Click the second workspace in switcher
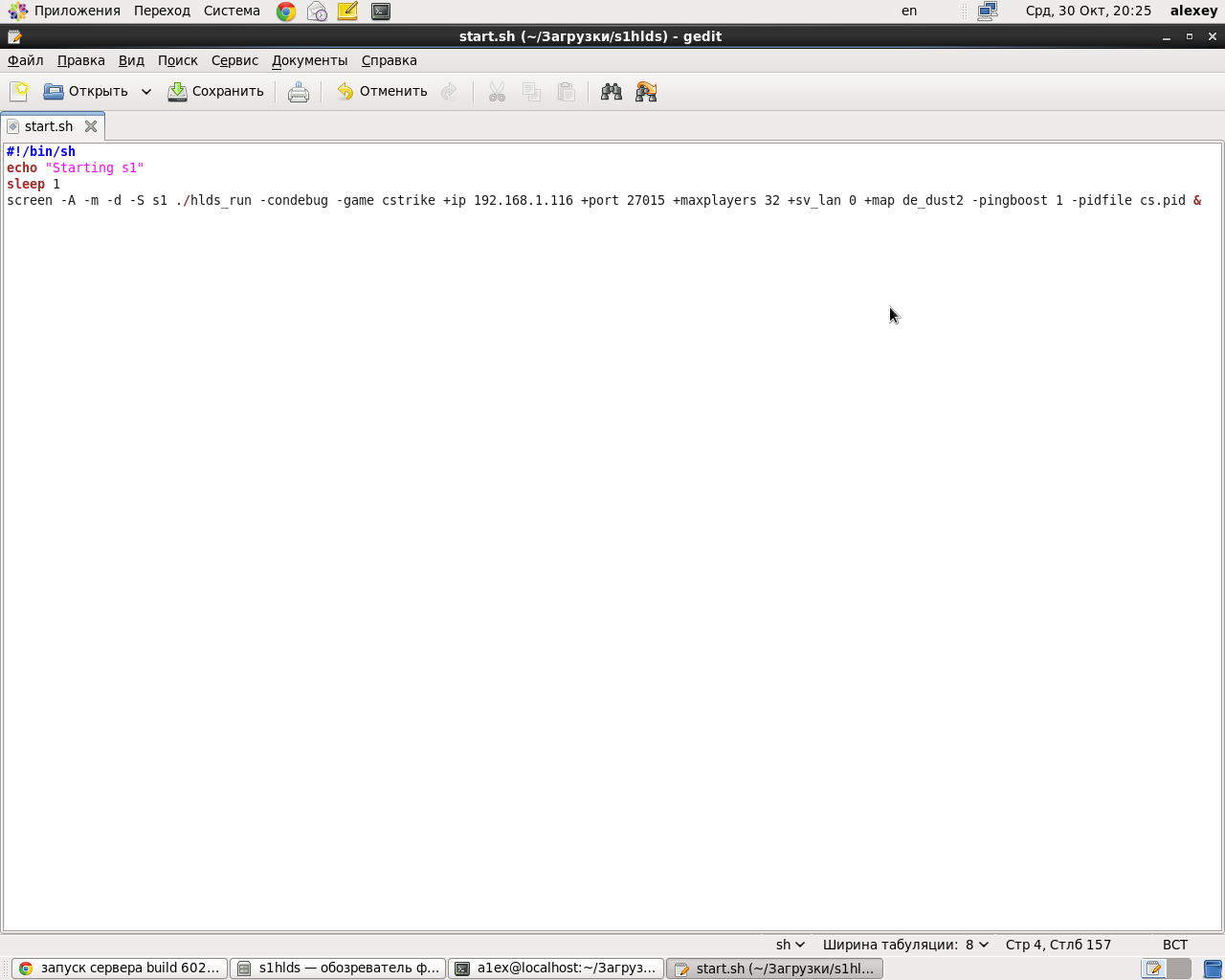 [x=1179, y=969]
